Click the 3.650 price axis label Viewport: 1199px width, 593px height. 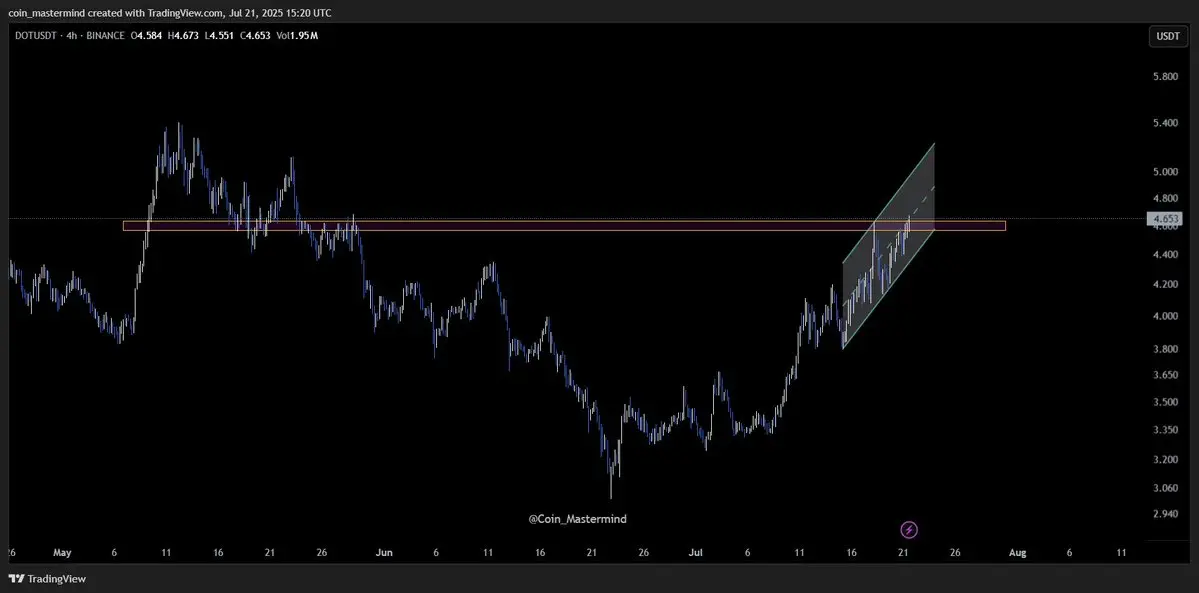pyautogui.click(x=1165, y=376)
